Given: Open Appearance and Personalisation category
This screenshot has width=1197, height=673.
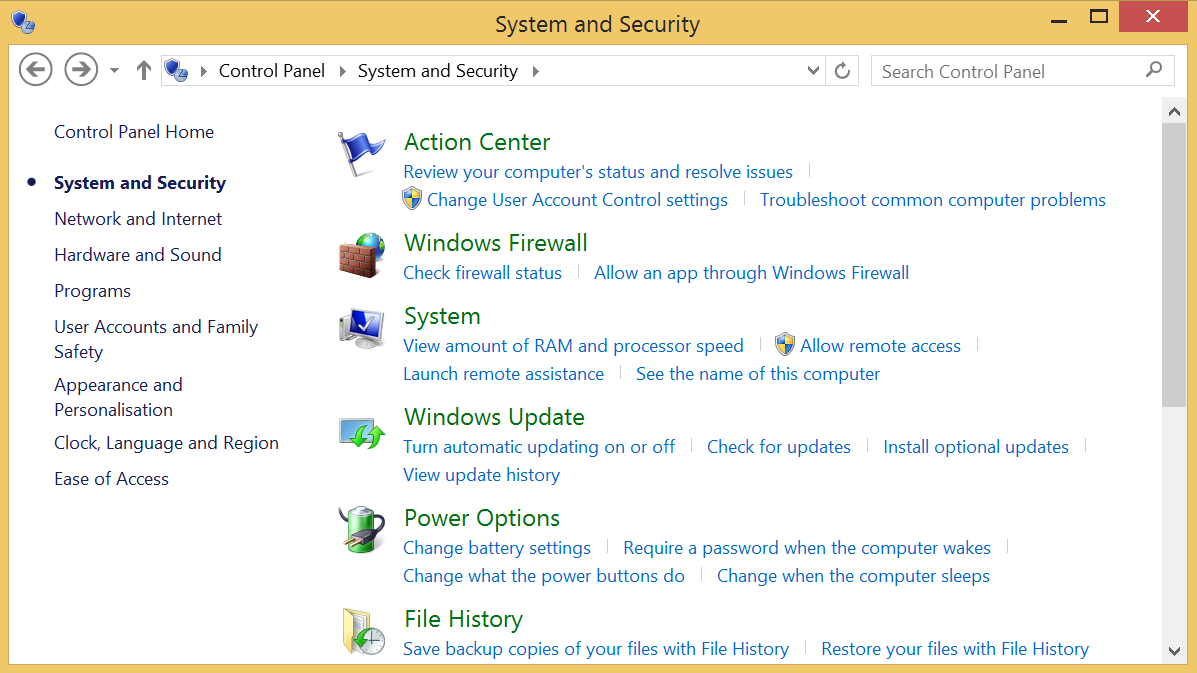Looking at the screenshot, I should (x=118, y=397).
